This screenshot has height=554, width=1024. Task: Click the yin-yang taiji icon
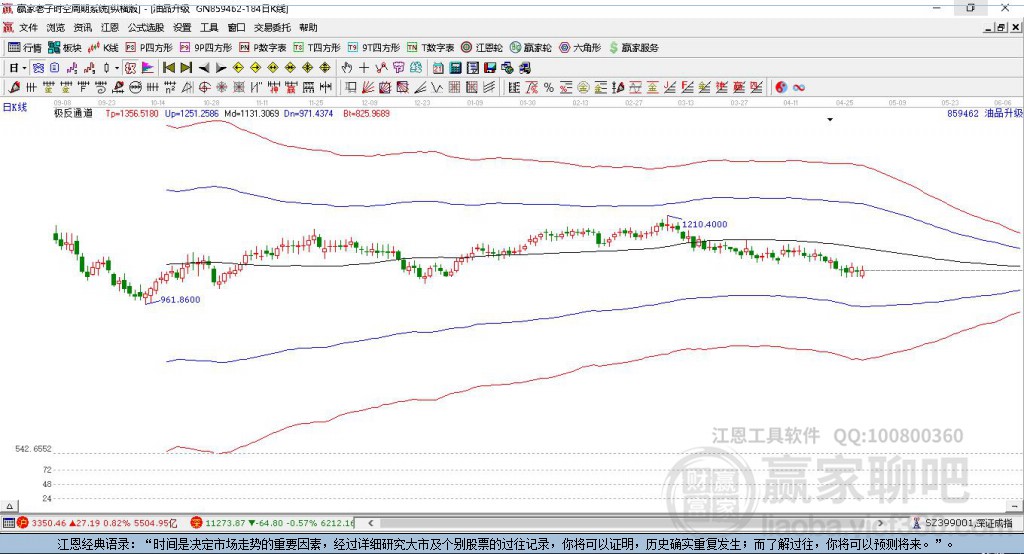[781, 88]
